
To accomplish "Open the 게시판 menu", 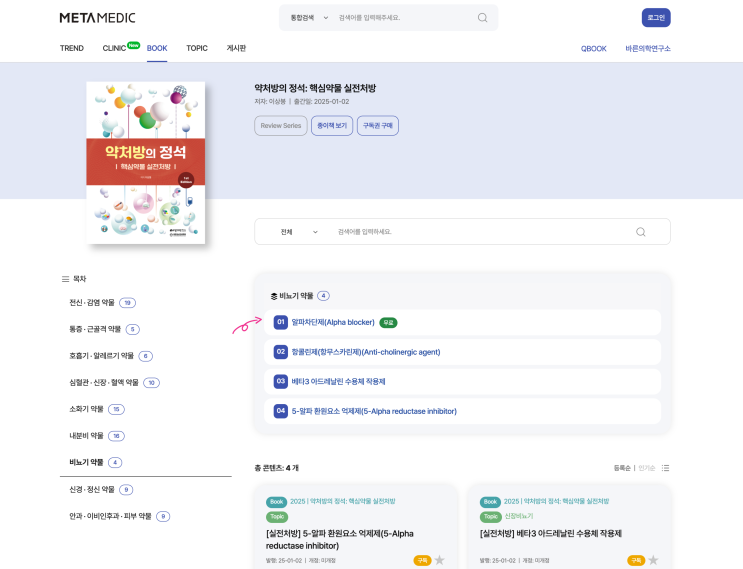I will 236,48.
